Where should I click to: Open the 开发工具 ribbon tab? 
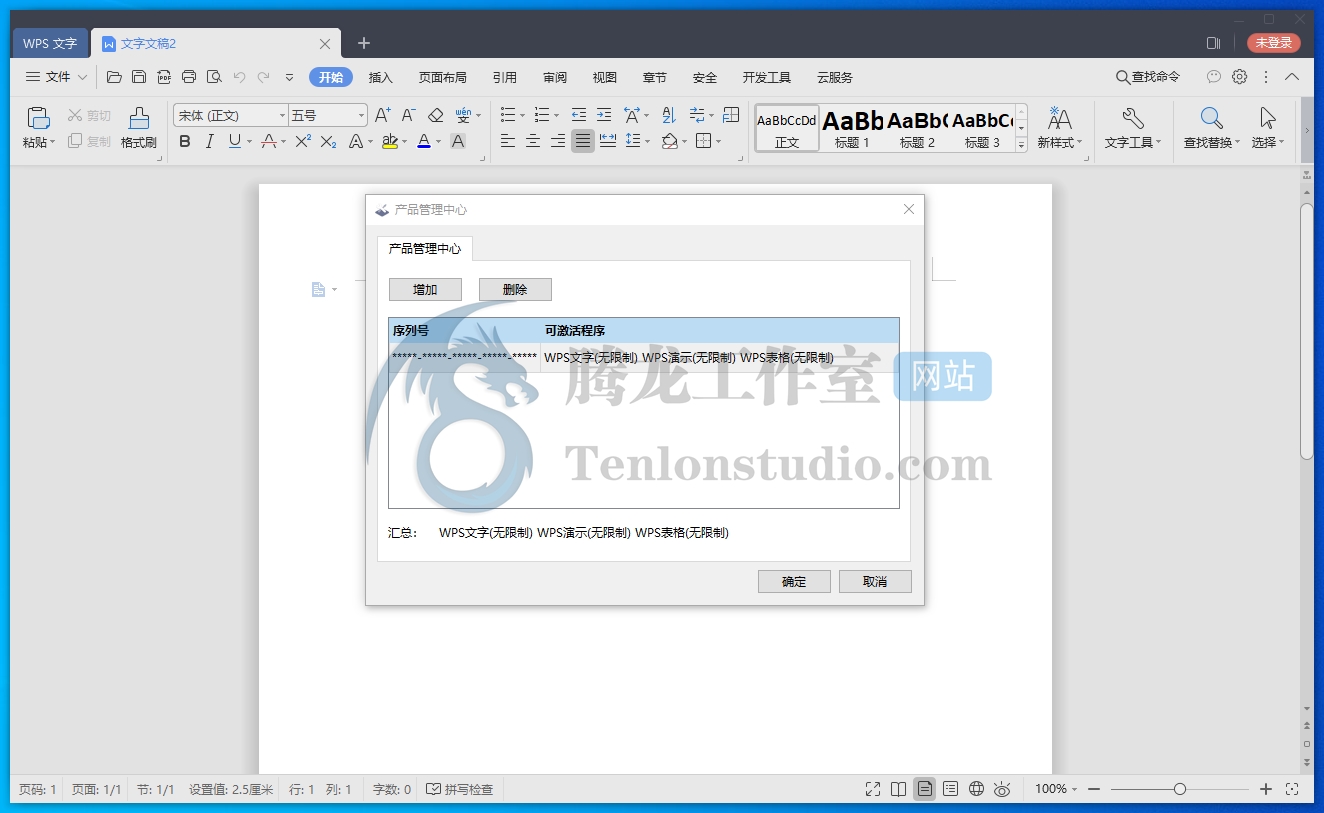pyautogui.click(x=766, y=77)
